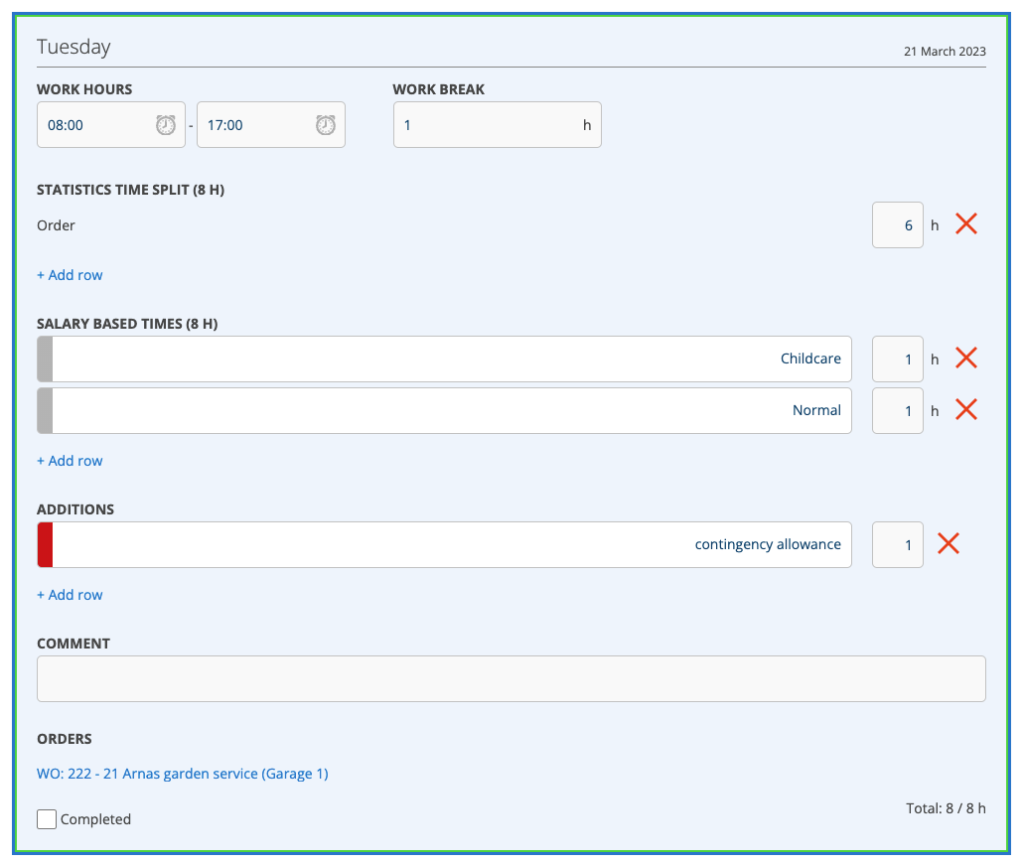Screen dimensions: 1024x863
Task: Edit the Childcare hours value
Action: coord(898,359)
